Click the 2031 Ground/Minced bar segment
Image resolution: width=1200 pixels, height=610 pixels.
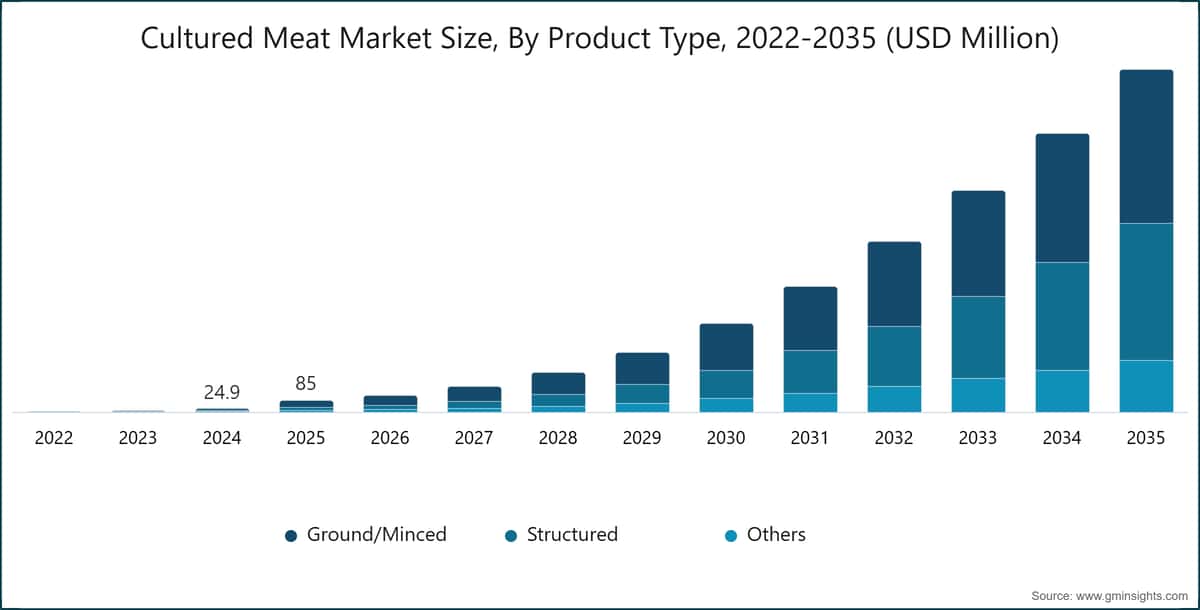click(x=810, y=319)
